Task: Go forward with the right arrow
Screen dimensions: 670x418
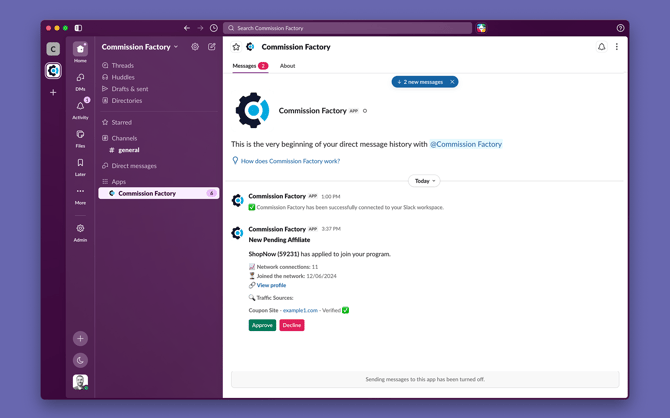Action: 200,28
